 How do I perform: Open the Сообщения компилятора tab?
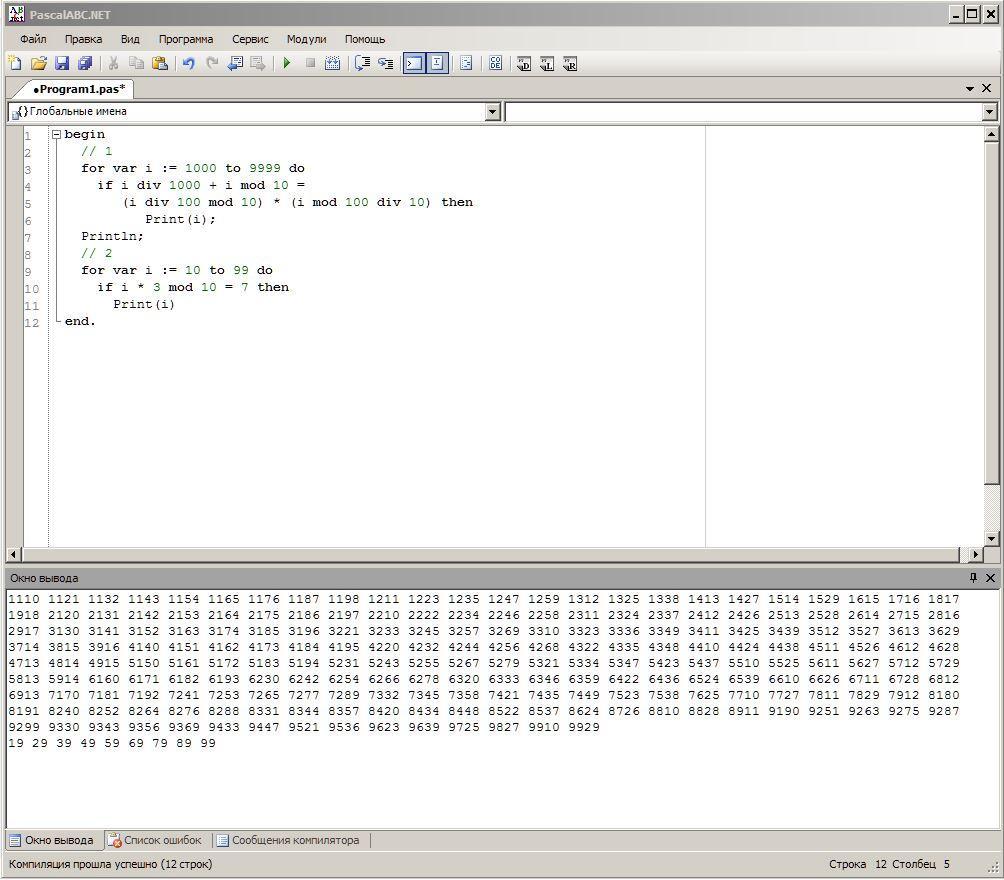coord(289,840)
